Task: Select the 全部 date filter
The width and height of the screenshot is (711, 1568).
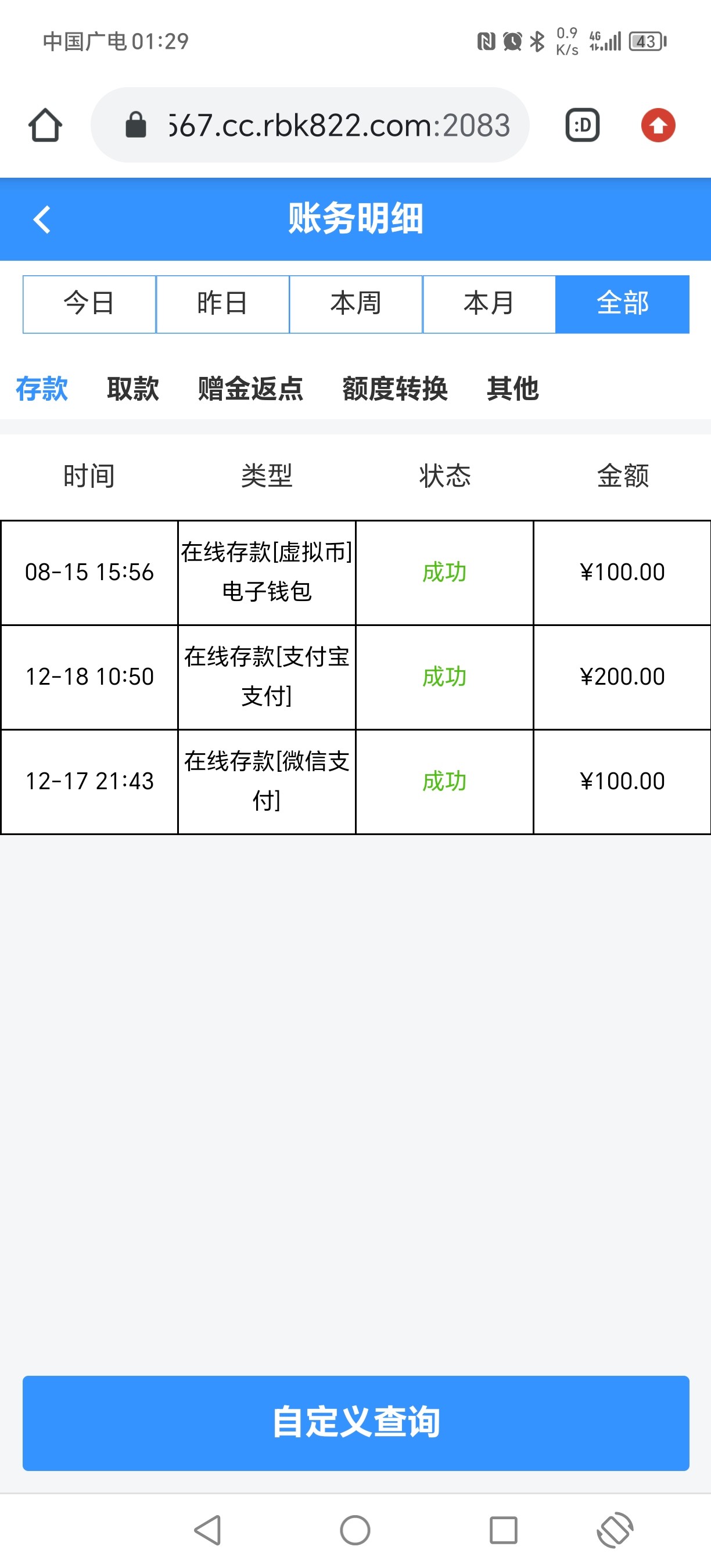Action: pyautogui.click(x=622, y=304)
